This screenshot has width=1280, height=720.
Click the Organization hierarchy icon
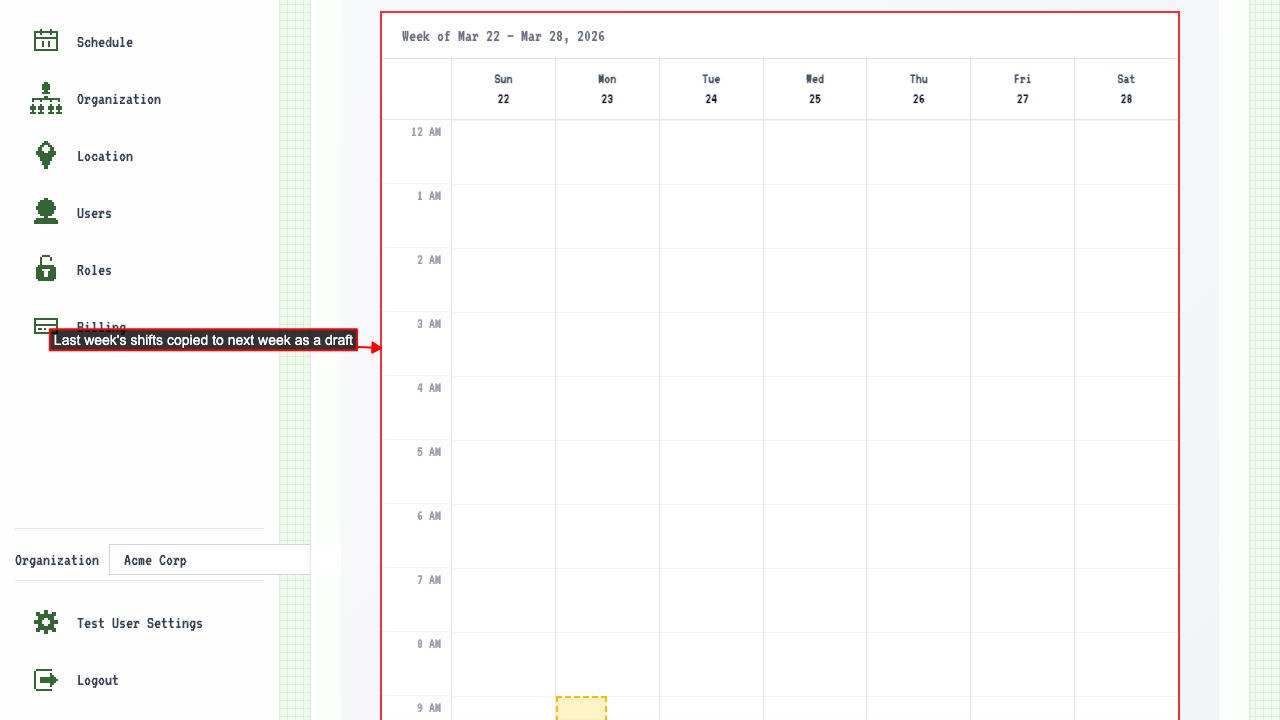45,98
